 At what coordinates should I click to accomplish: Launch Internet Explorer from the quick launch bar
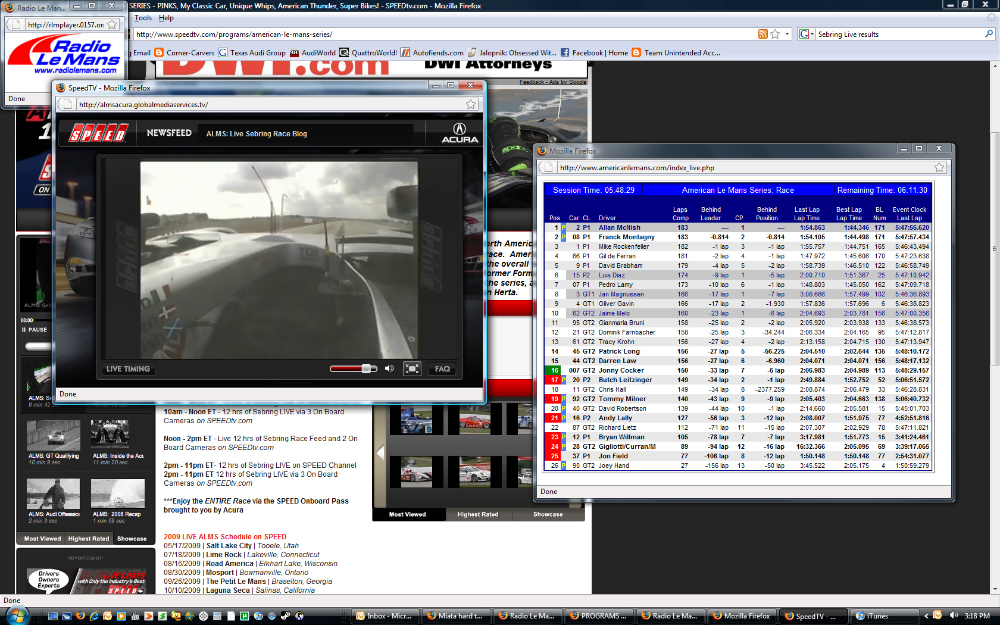[x=94, y=615]
